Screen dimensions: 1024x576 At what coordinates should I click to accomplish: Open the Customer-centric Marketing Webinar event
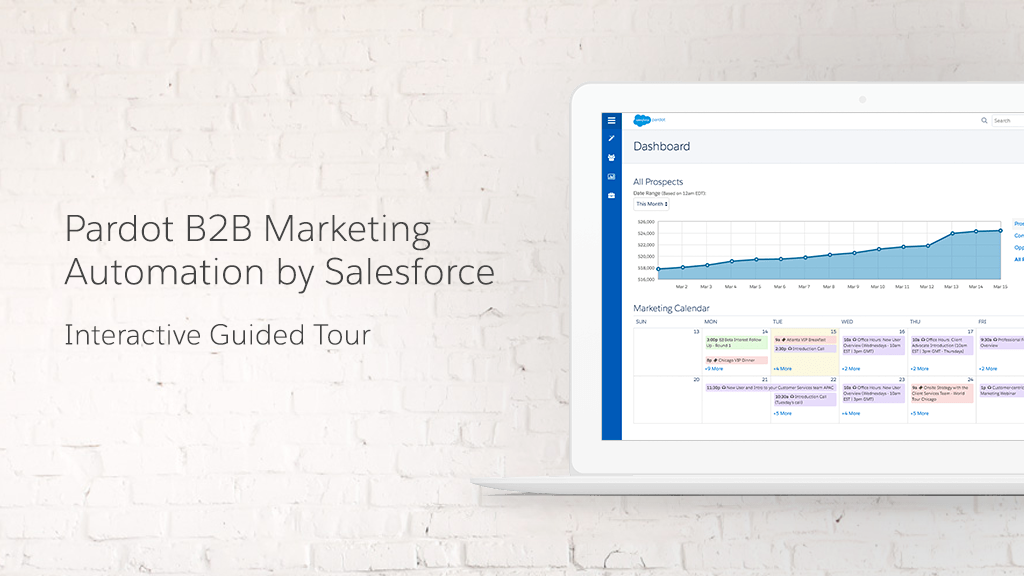coord(1001,391)
